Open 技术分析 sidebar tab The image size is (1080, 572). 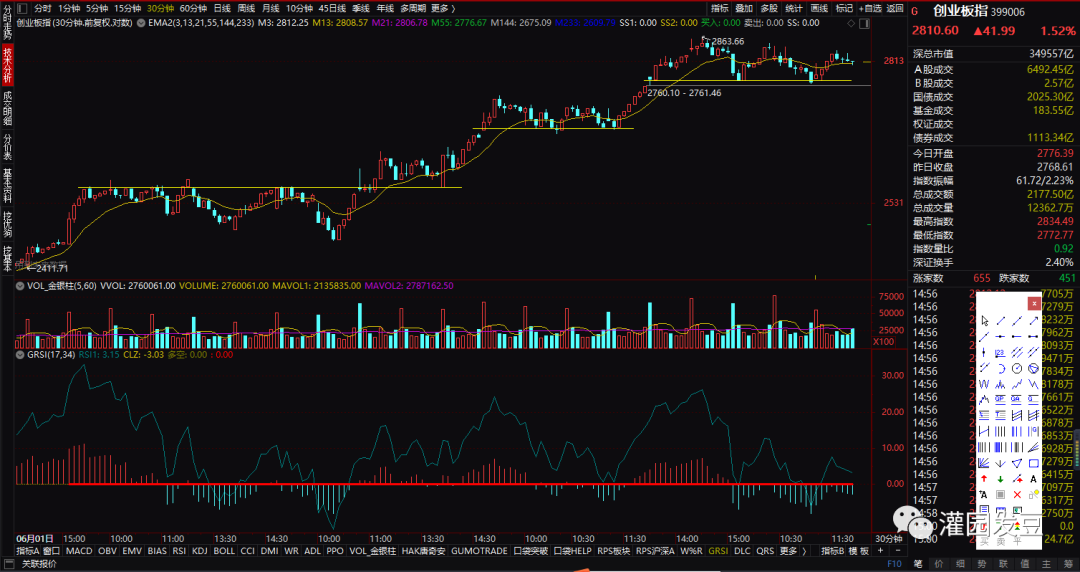click(8, 65)
